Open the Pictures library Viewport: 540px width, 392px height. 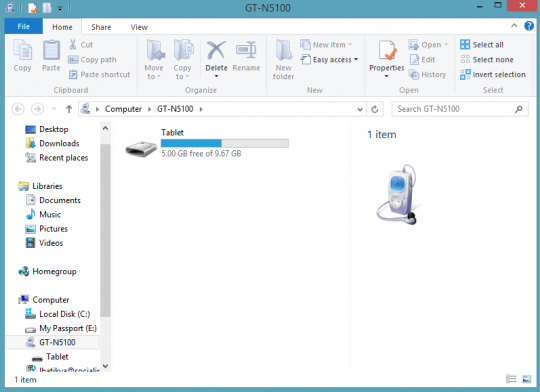pos(46,229)
